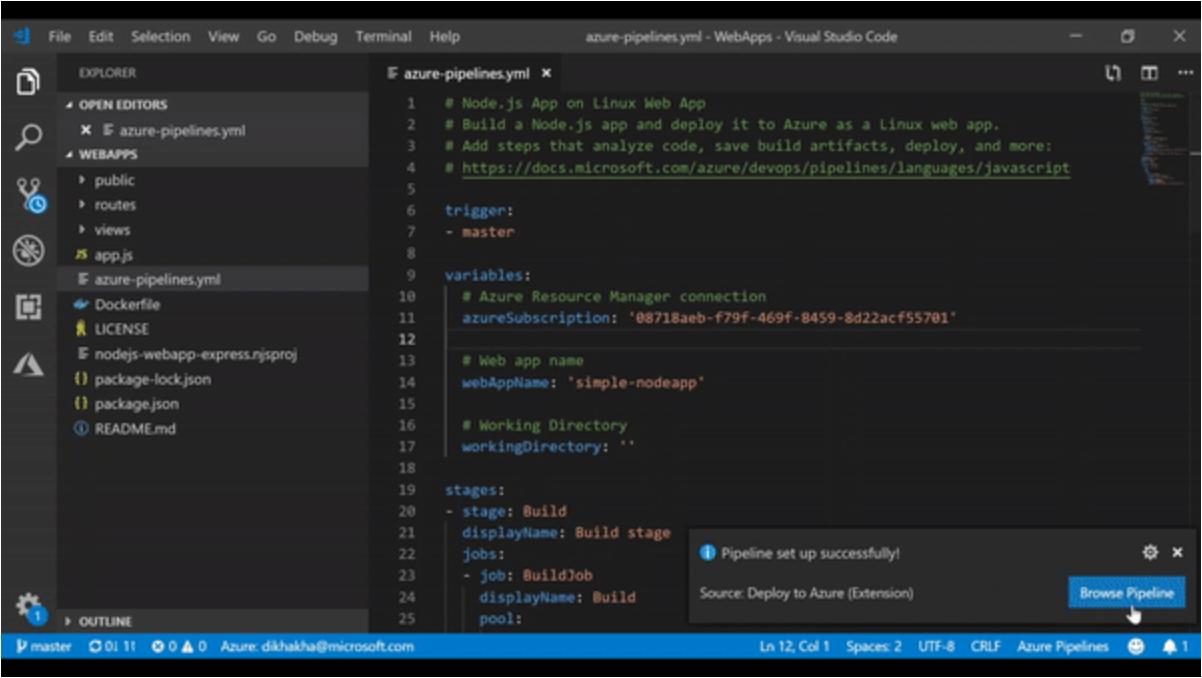Click the azureSubscription ID string

(792, 318)
